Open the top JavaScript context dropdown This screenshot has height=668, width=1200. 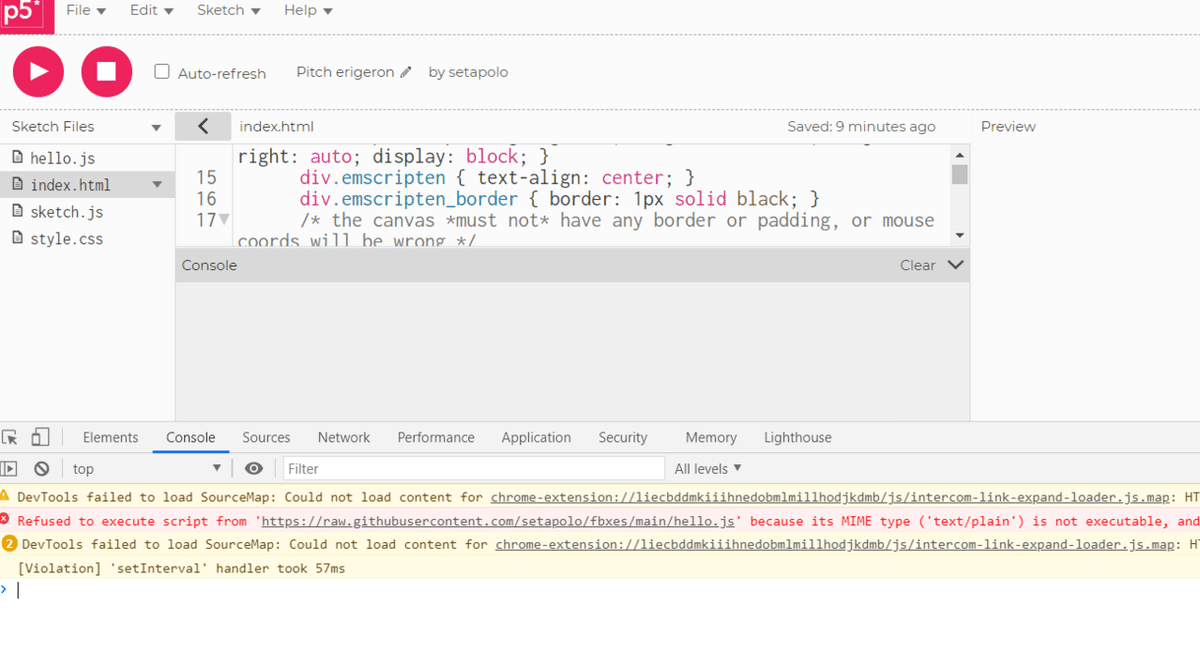coord(146,468)
